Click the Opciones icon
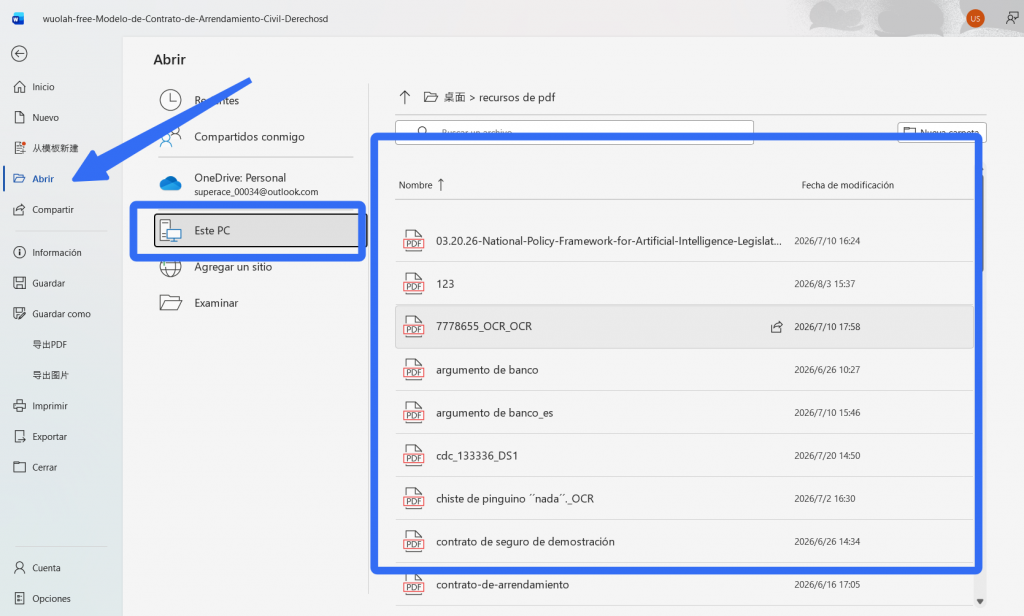Screen dimensions: 1024x616 click(x=20, y=598)
